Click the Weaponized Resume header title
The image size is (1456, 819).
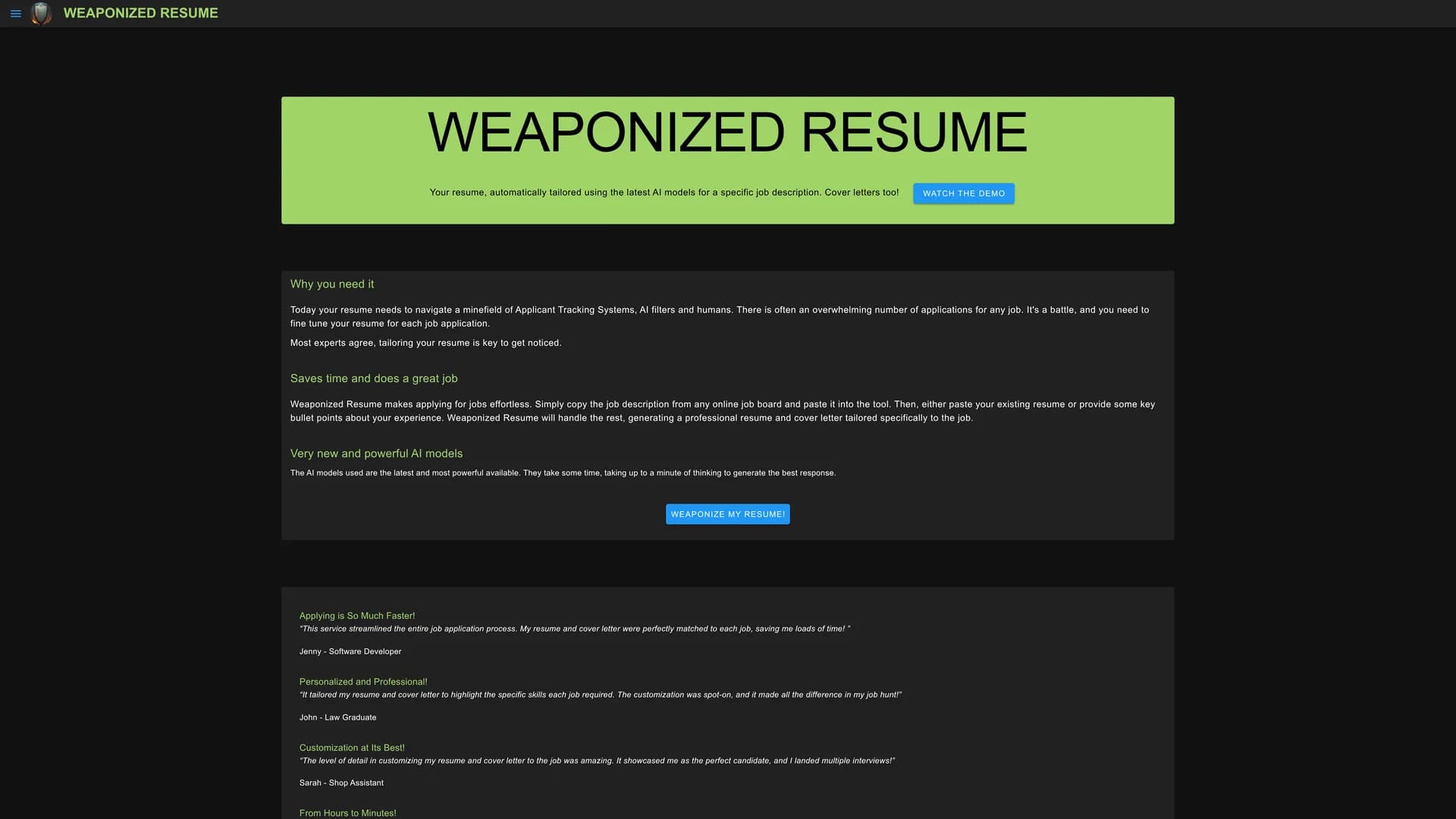coord(141,13)
